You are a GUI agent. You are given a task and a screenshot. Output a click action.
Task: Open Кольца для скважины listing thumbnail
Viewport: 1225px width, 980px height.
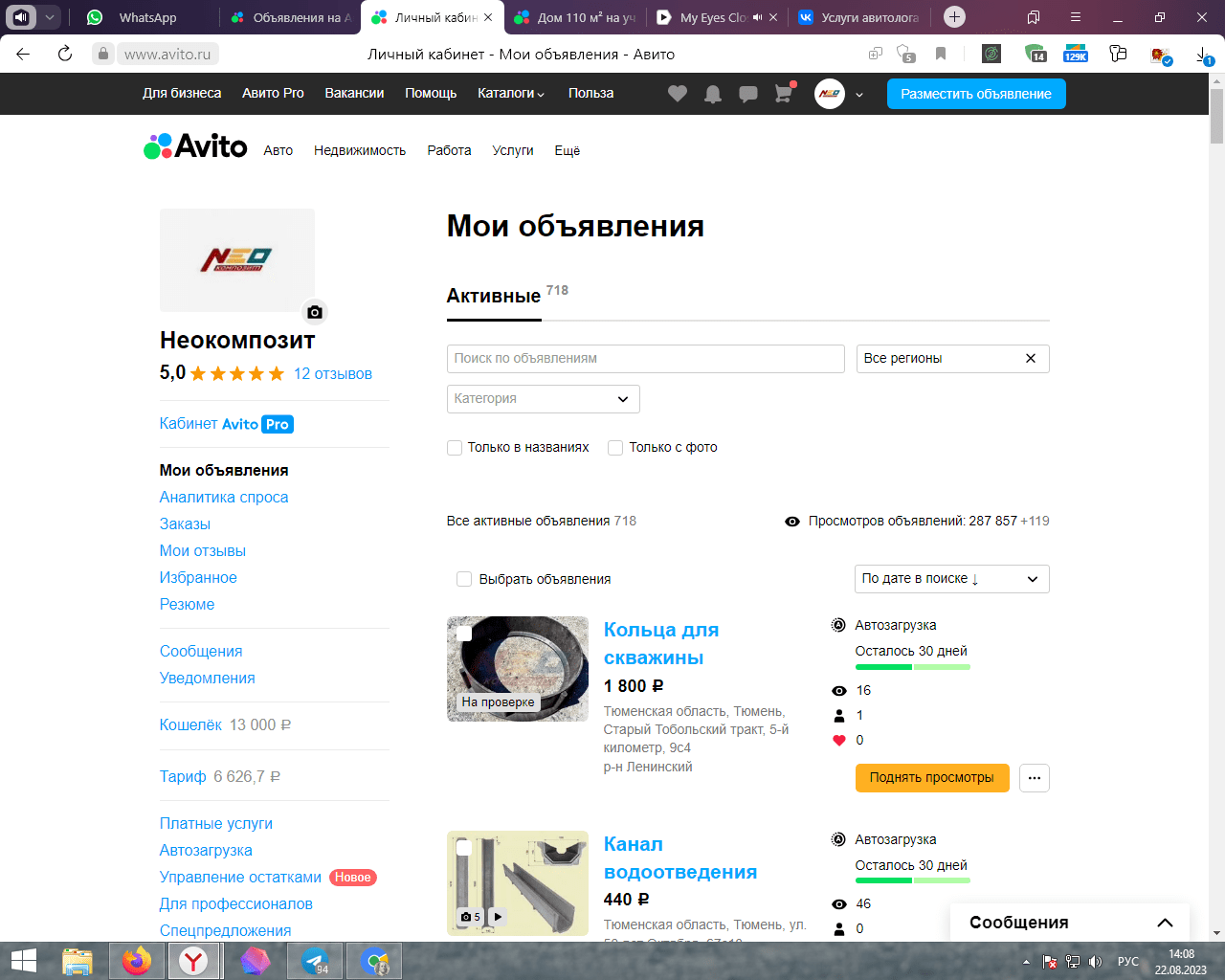tap(518, 669)
